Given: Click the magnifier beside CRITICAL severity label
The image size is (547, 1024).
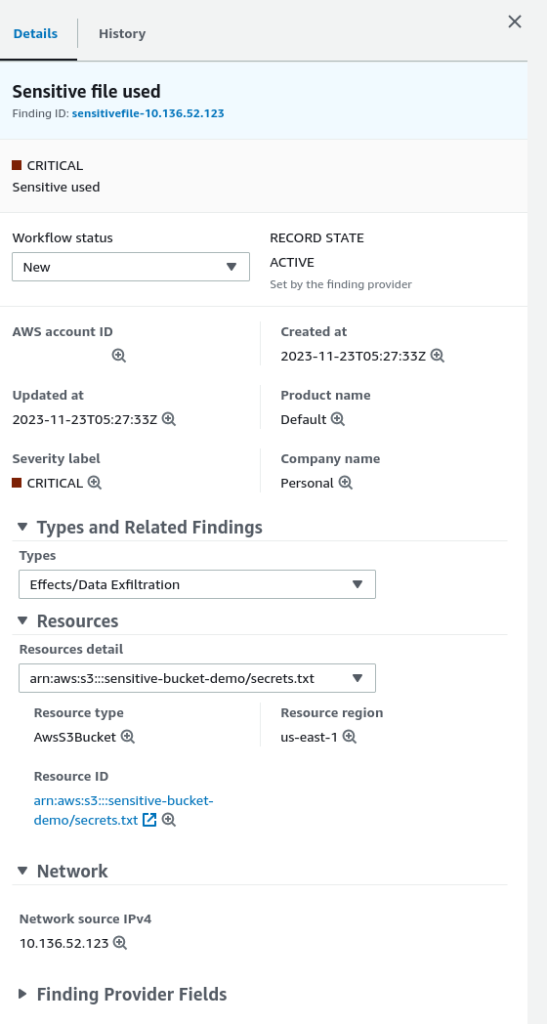Looking at the screenshot, I should [x=94, y=483].
